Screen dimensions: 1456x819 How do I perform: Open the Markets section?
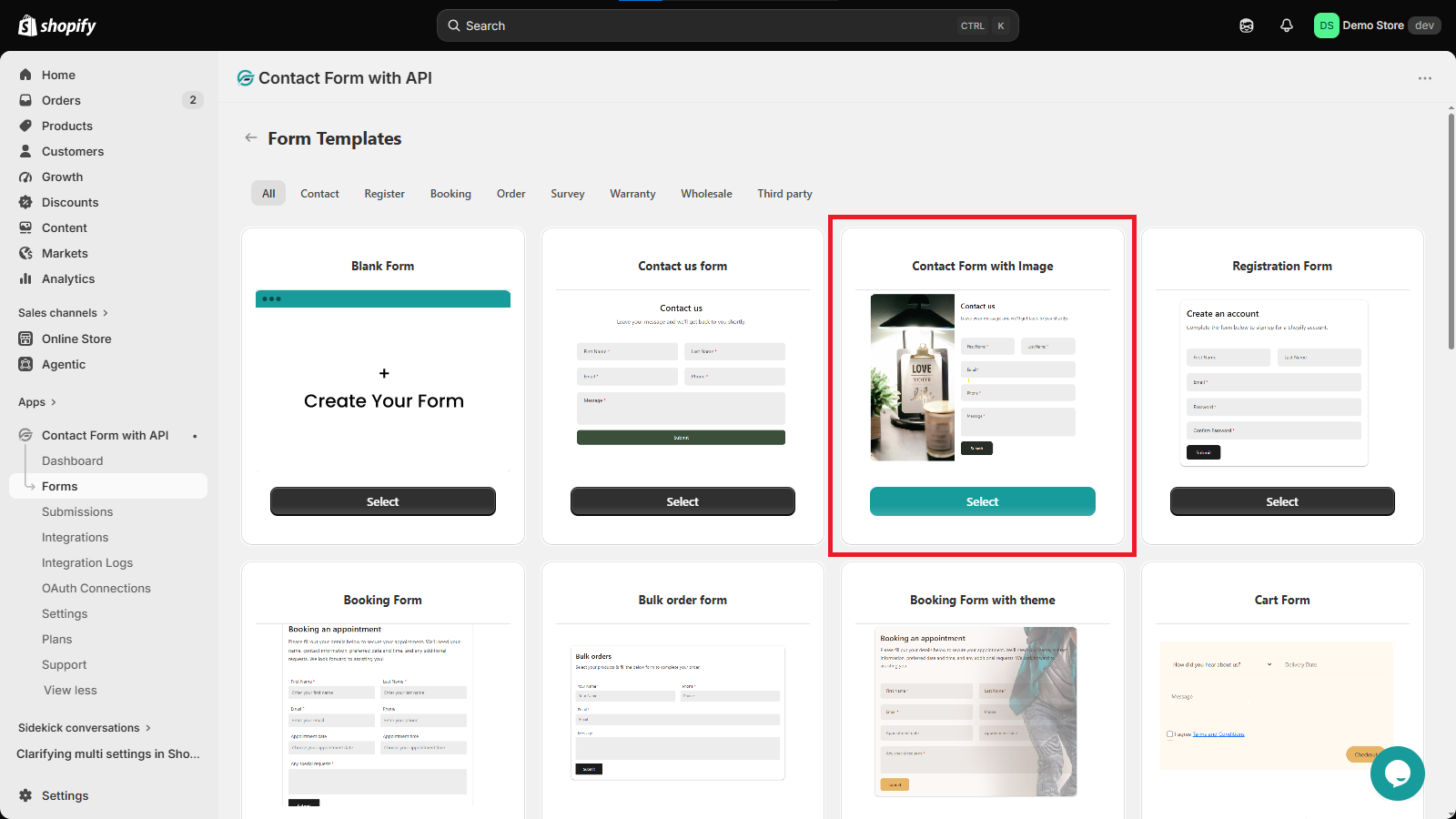pos(65,253)
